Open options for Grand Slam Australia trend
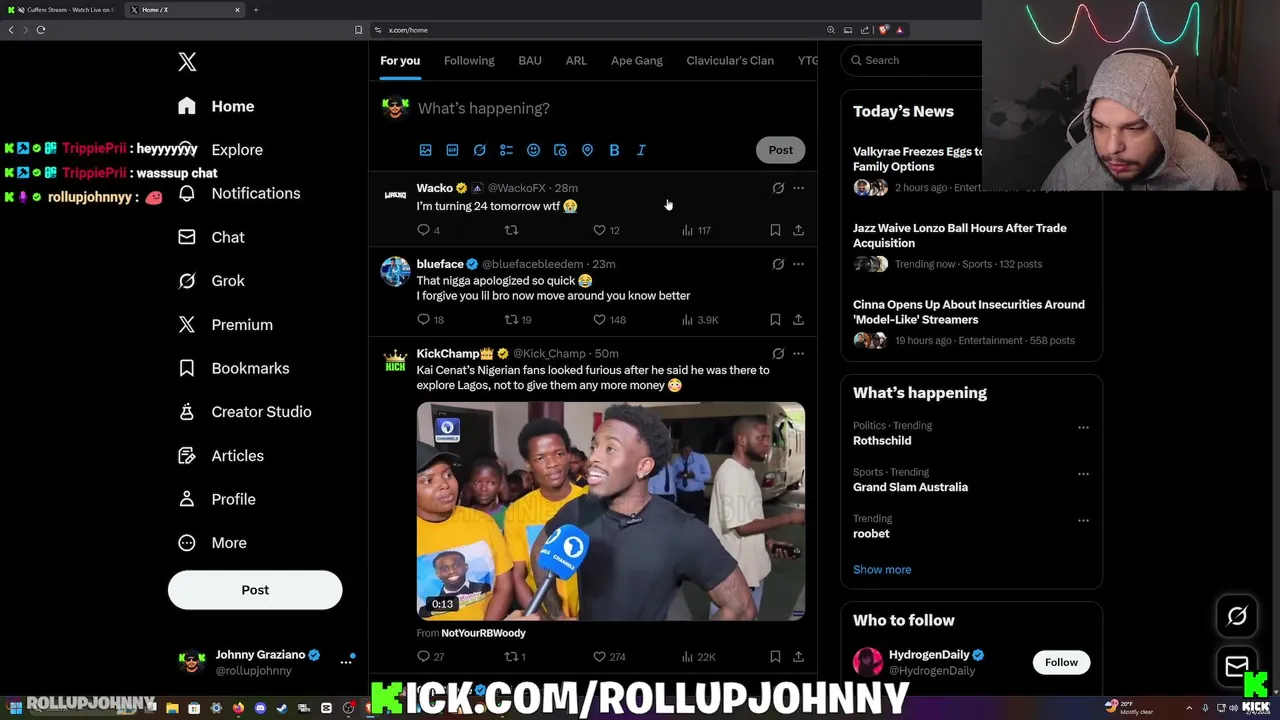This screenshot has width=1280, height=720. [x=1083, y=474]
